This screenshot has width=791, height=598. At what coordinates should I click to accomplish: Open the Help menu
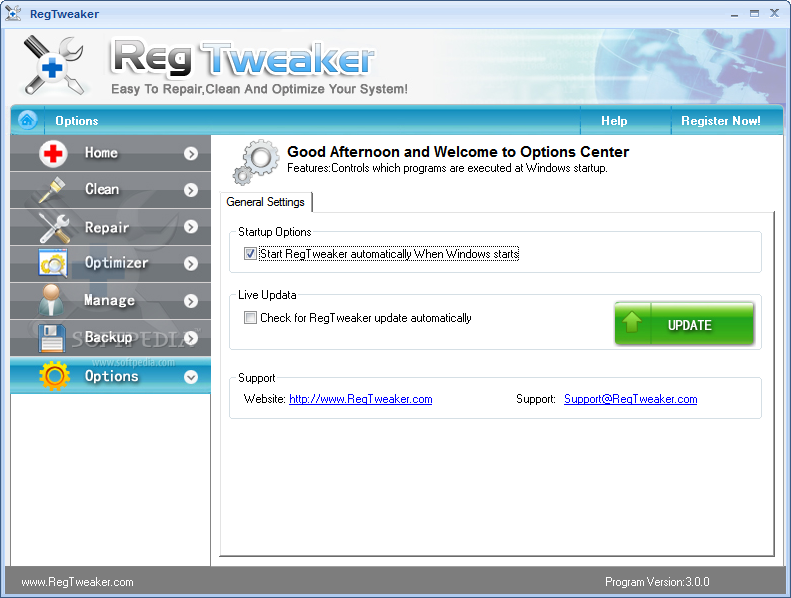point(614,121)
